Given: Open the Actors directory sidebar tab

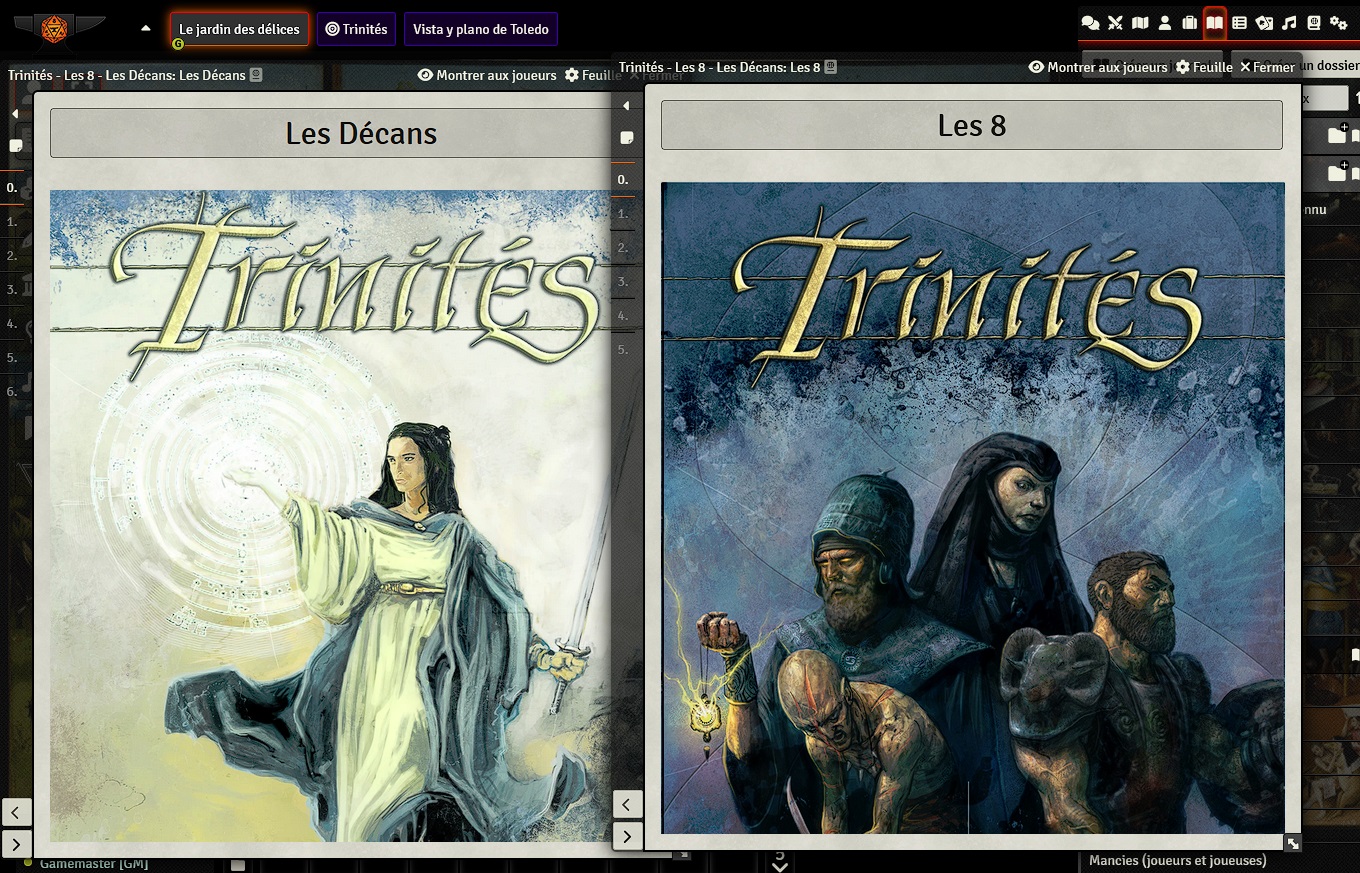Looking at the screenshot, I should tap(1165, 23).
